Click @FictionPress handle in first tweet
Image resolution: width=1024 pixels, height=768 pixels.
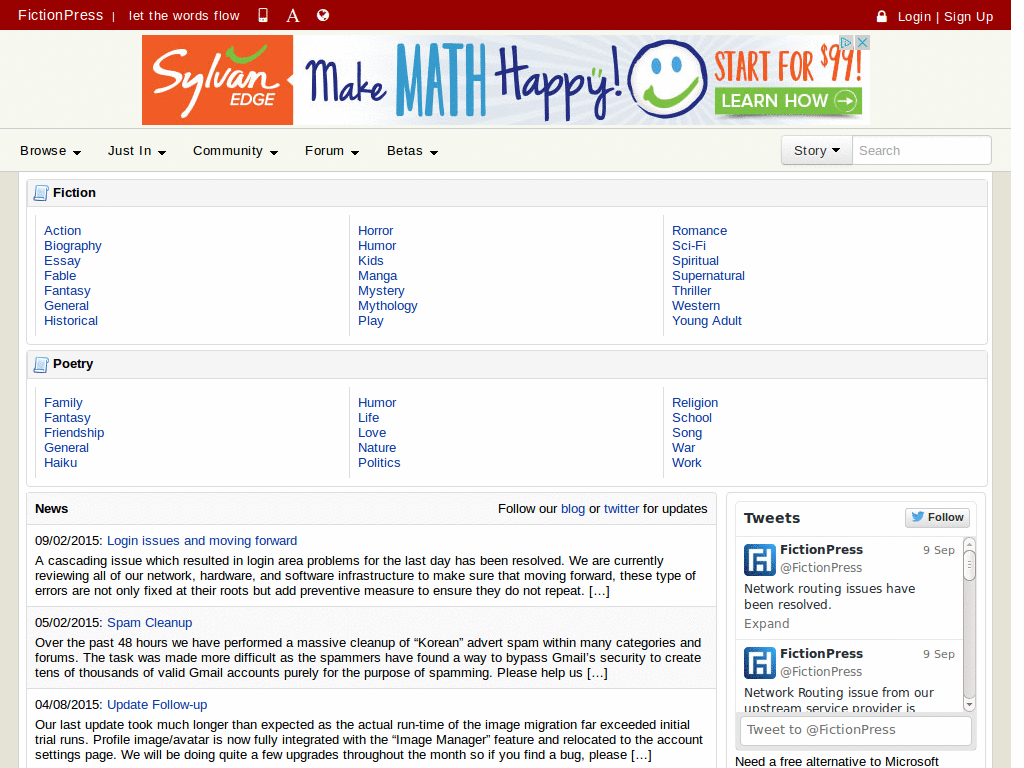[x=821, y=568]
